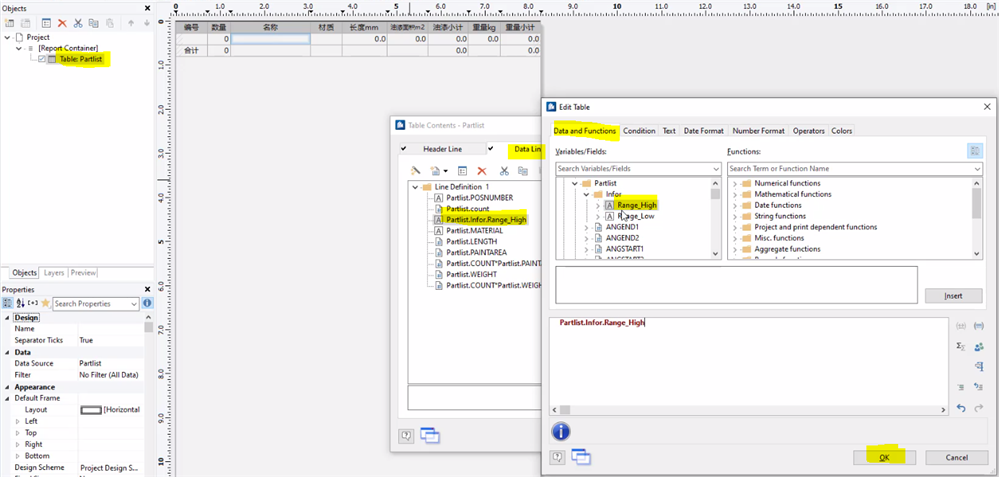Open the Search Variables/Fields dropdown
This screenshot has height=477, width=999.
(715, 169)
